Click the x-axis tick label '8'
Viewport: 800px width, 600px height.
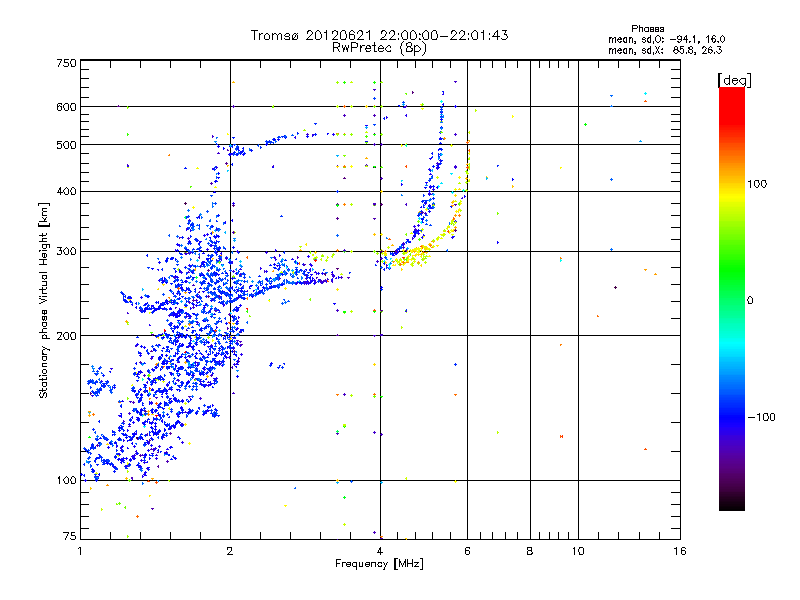tap(530, 551)
